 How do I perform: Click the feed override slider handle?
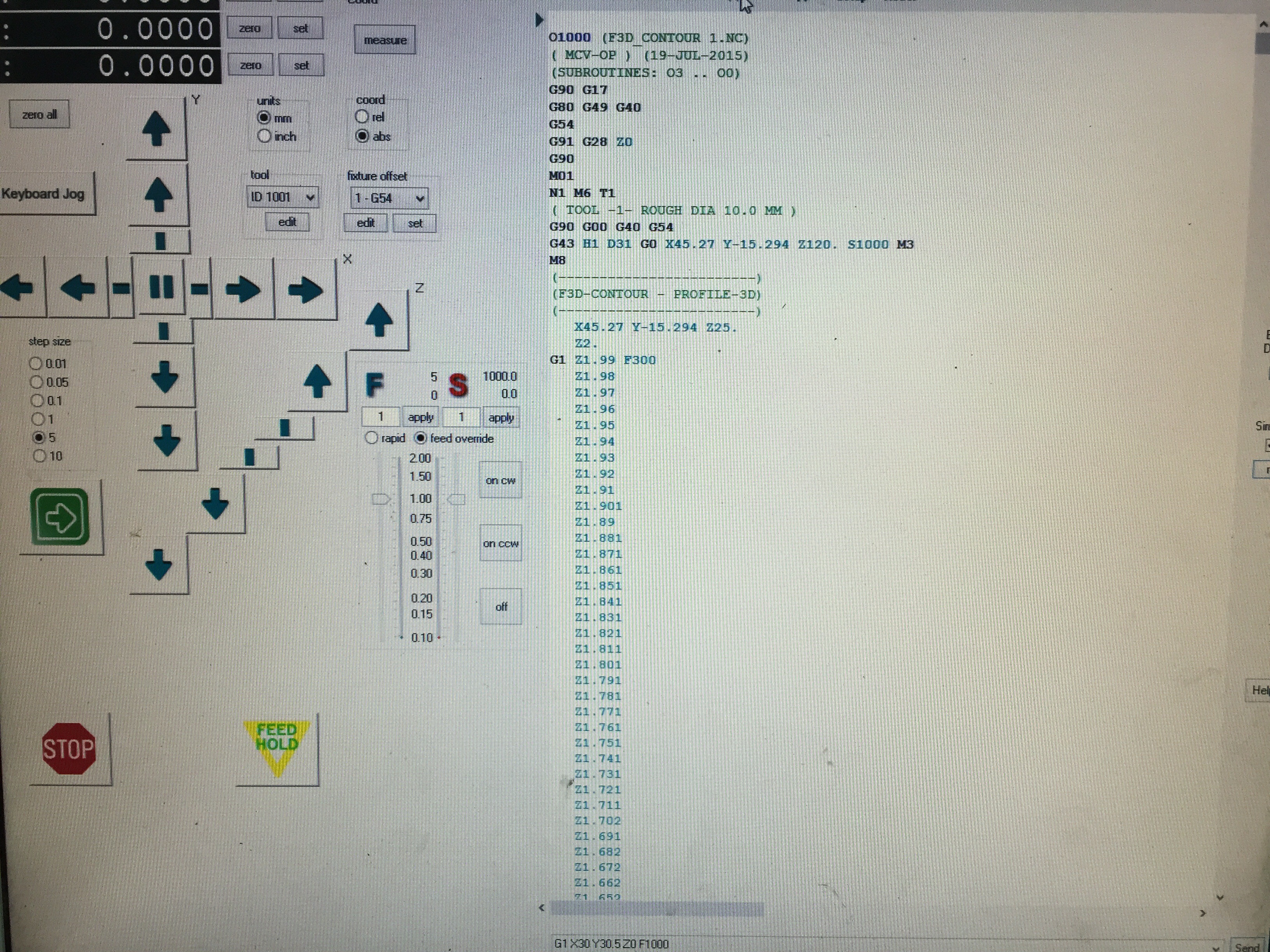381,499
